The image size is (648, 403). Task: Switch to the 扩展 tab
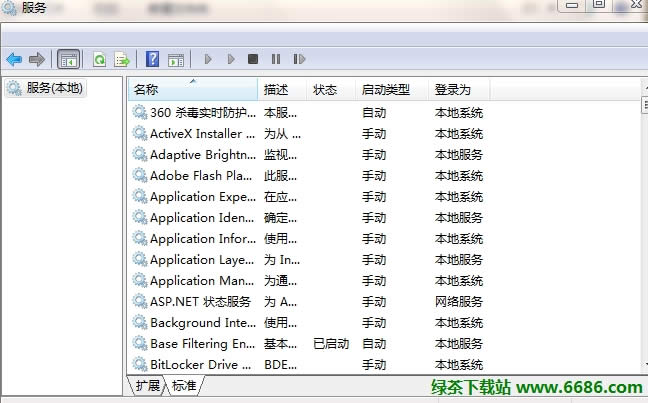coord(147,385)
